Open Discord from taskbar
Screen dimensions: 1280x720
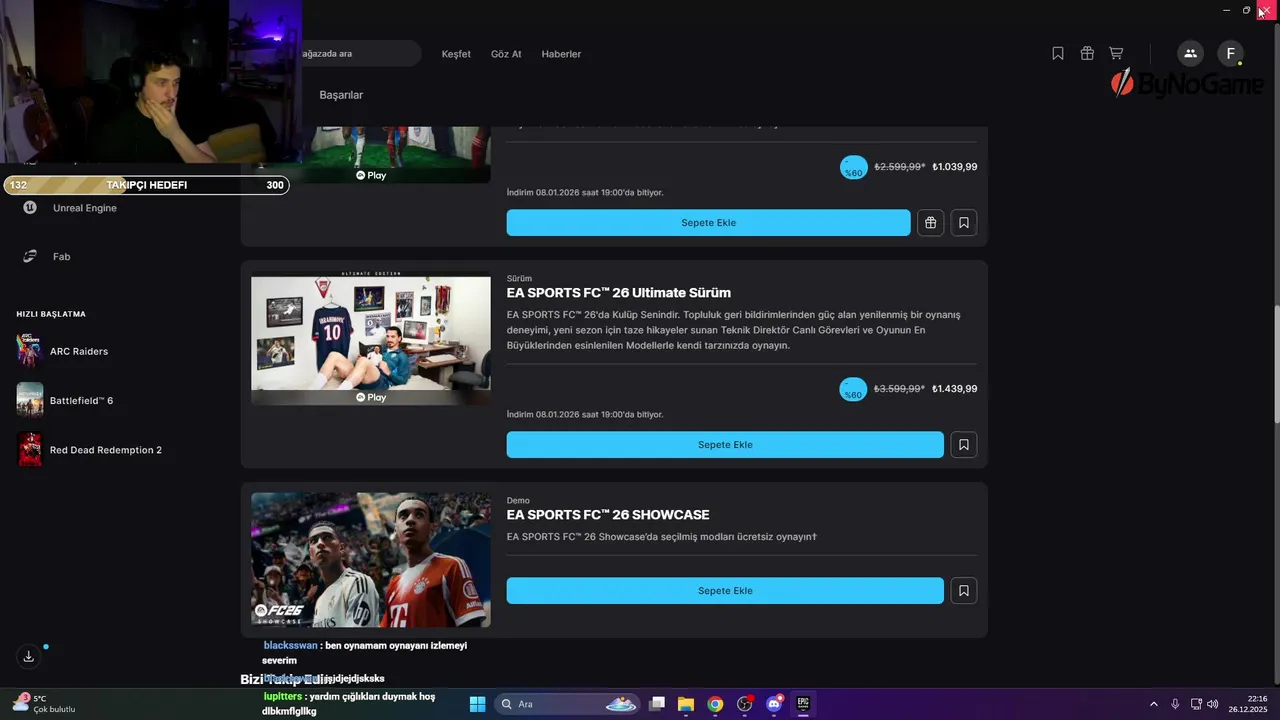(x=774, y=704)
